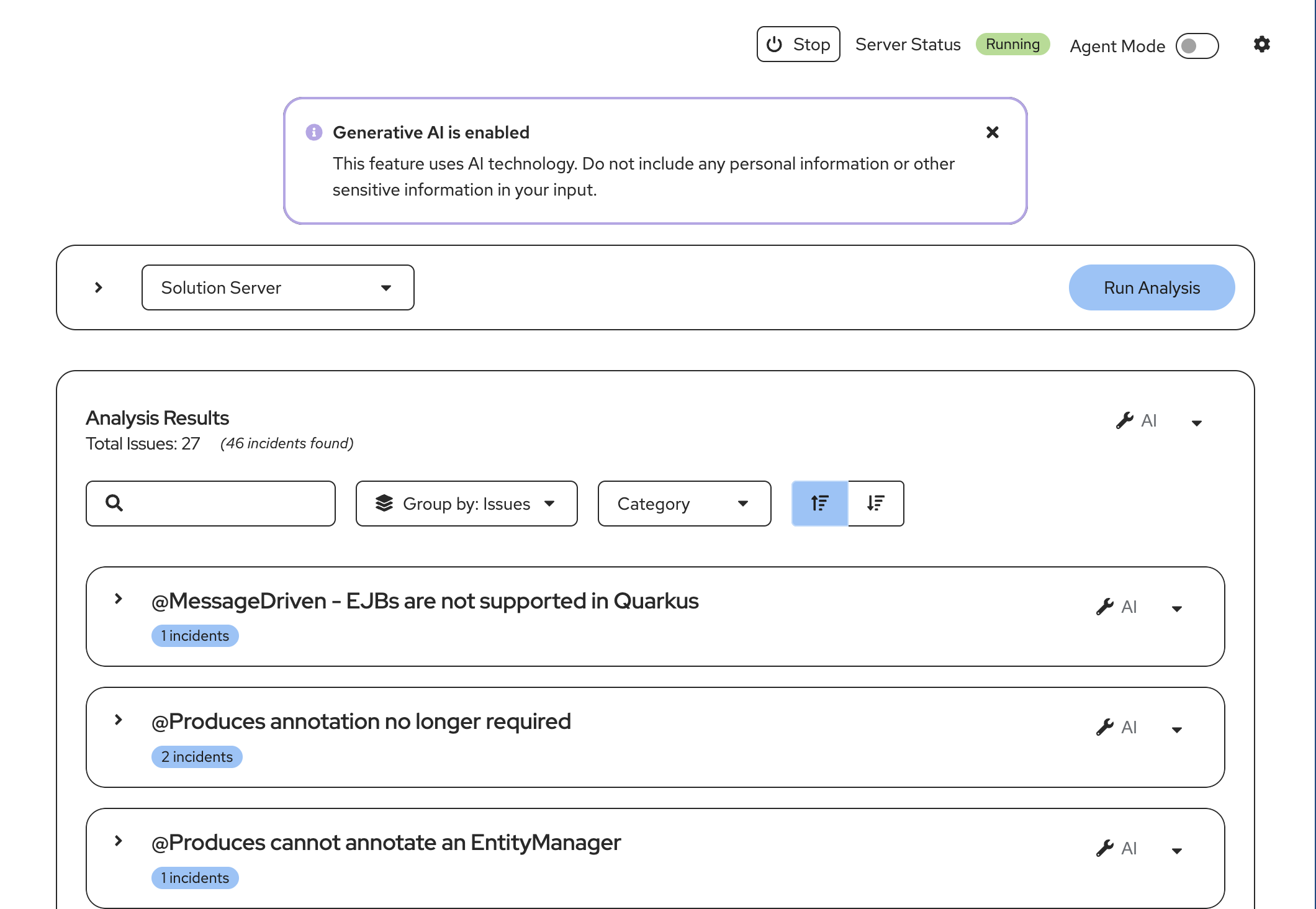The width and height of the screenshot is (1316, 909).
Task: Expand the Solution Server profile panel chevron
Action: pyautogui.click(x=98, y=287)
